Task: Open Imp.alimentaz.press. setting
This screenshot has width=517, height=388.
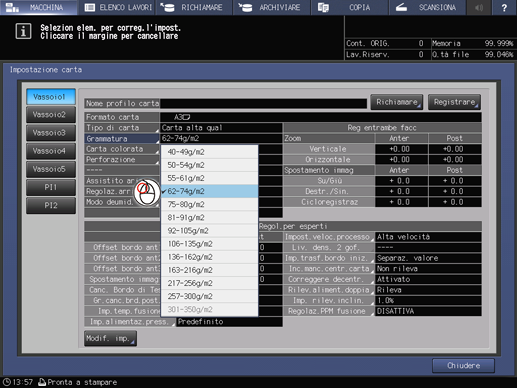Action: pyautogui.click(x=130, y=322)
